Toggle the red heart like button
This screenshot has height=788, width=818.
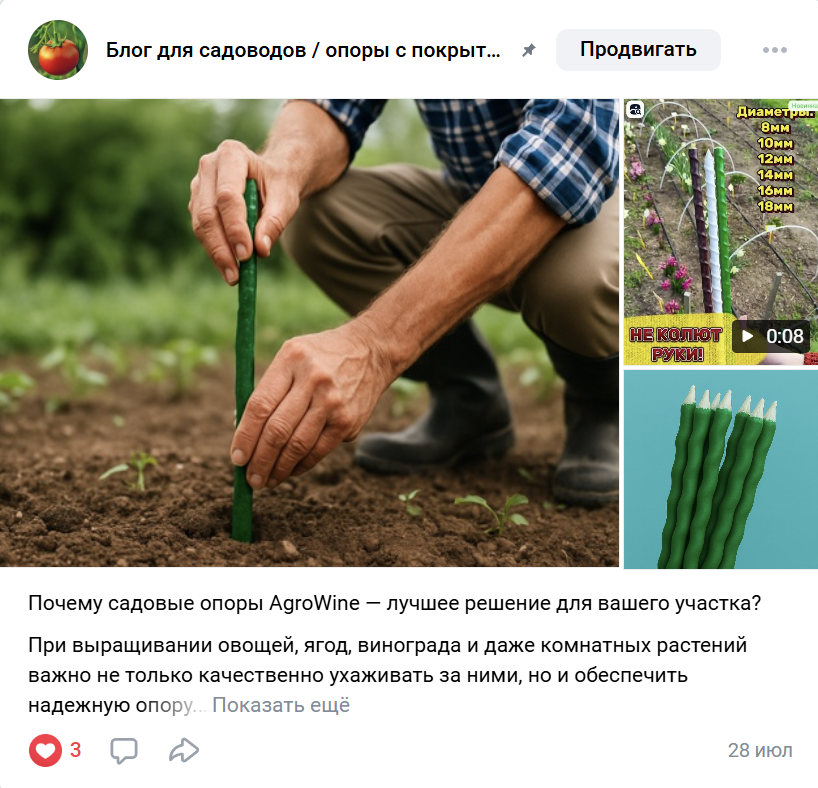45,750
